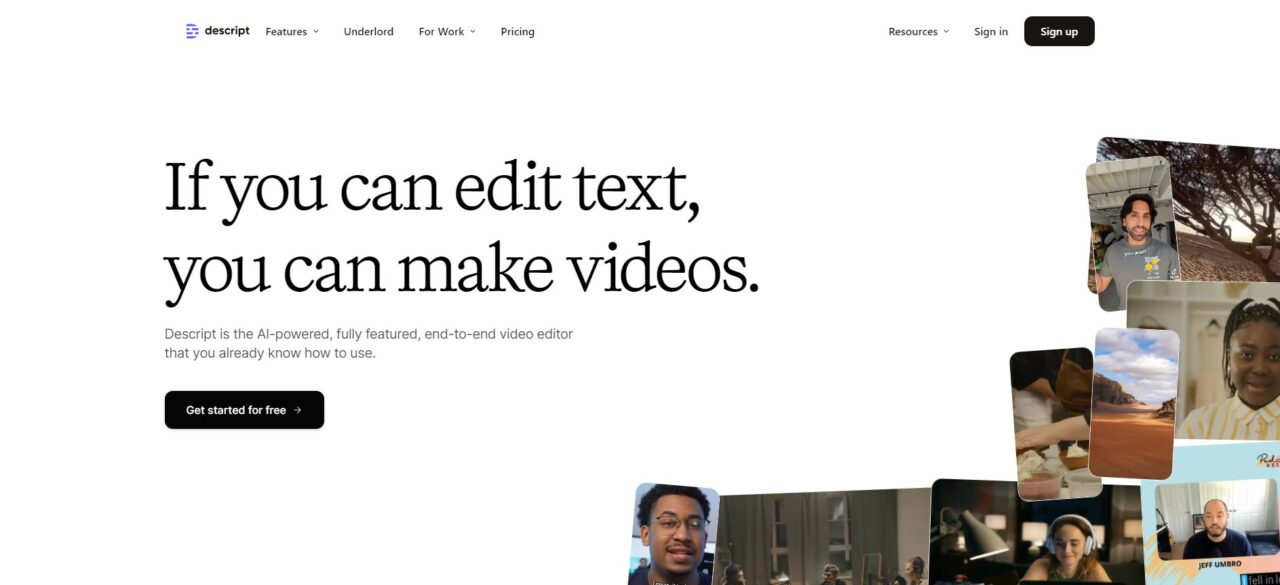Viewport: 1280px width, 585px height.
Task: Select the desert landscape with clouds thumbnail
Action: [x=1134, y=402]
